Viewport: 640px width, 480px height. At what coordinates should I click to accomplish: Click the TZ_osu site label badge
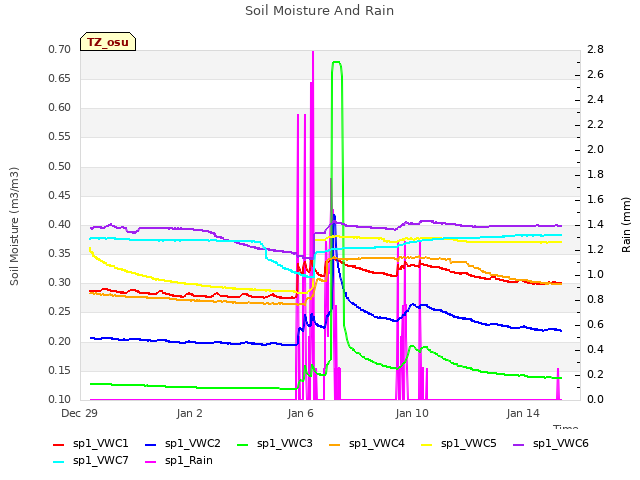[108, 42]
